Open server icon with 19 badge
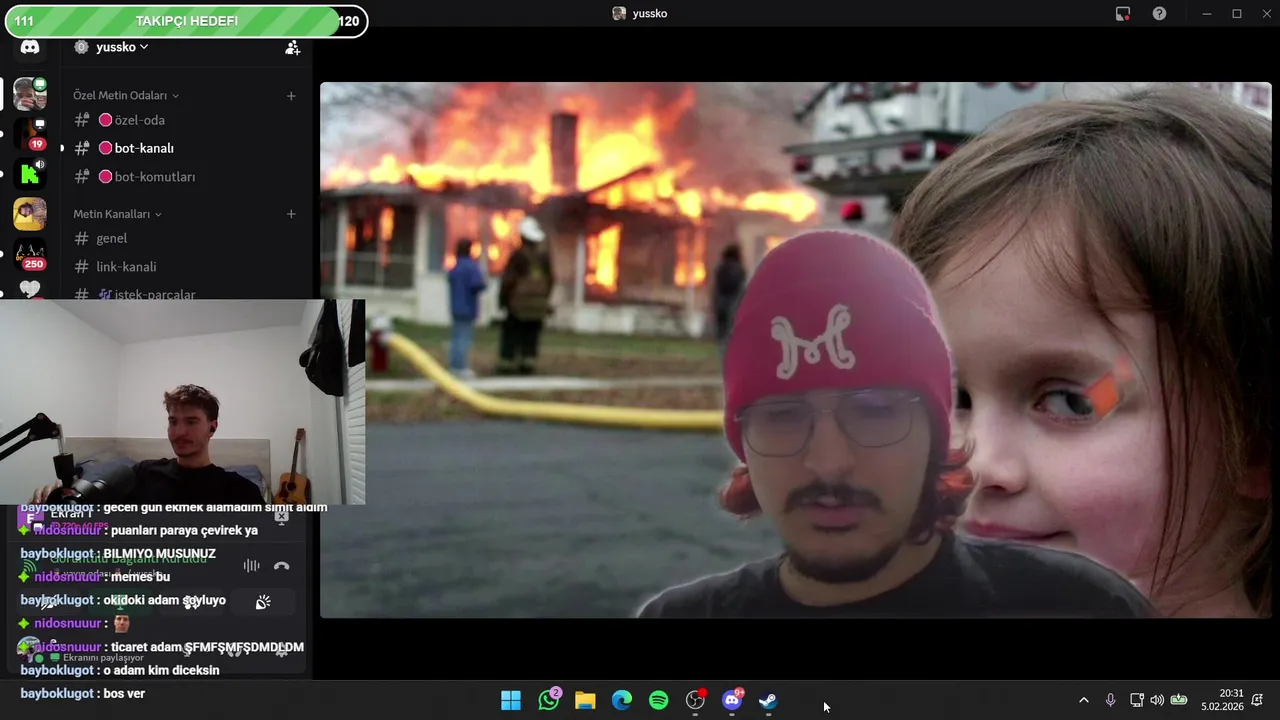The width and height of the screenshot is (1280, 720). click(30, 134)
